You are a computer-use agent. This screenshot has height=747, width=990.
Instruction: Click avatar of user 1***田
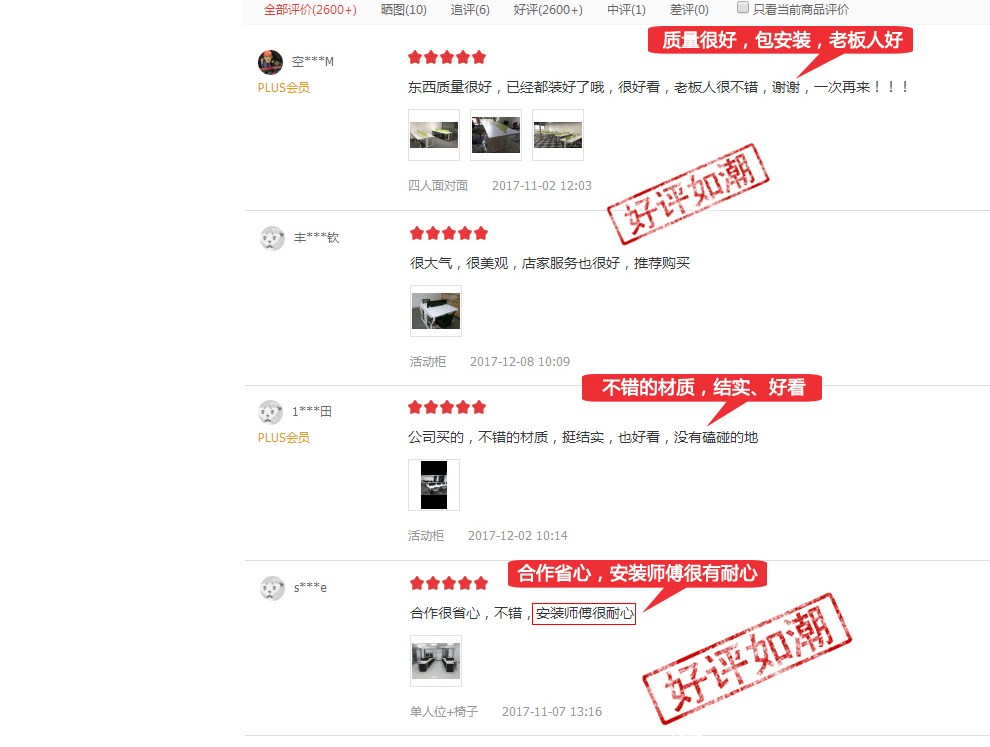(x=270, y=412)
